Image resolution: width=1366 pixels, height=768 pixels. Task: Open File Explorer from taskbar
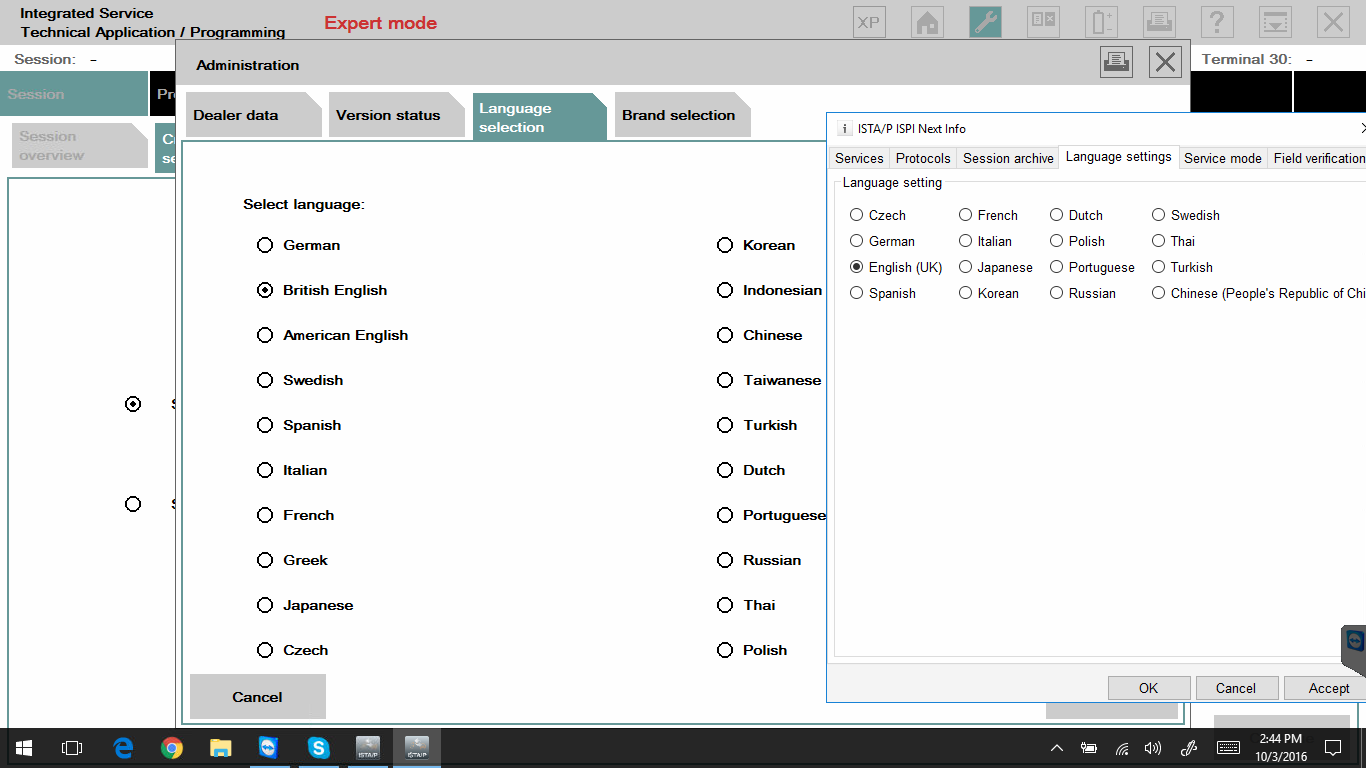(x=220, y=748)
